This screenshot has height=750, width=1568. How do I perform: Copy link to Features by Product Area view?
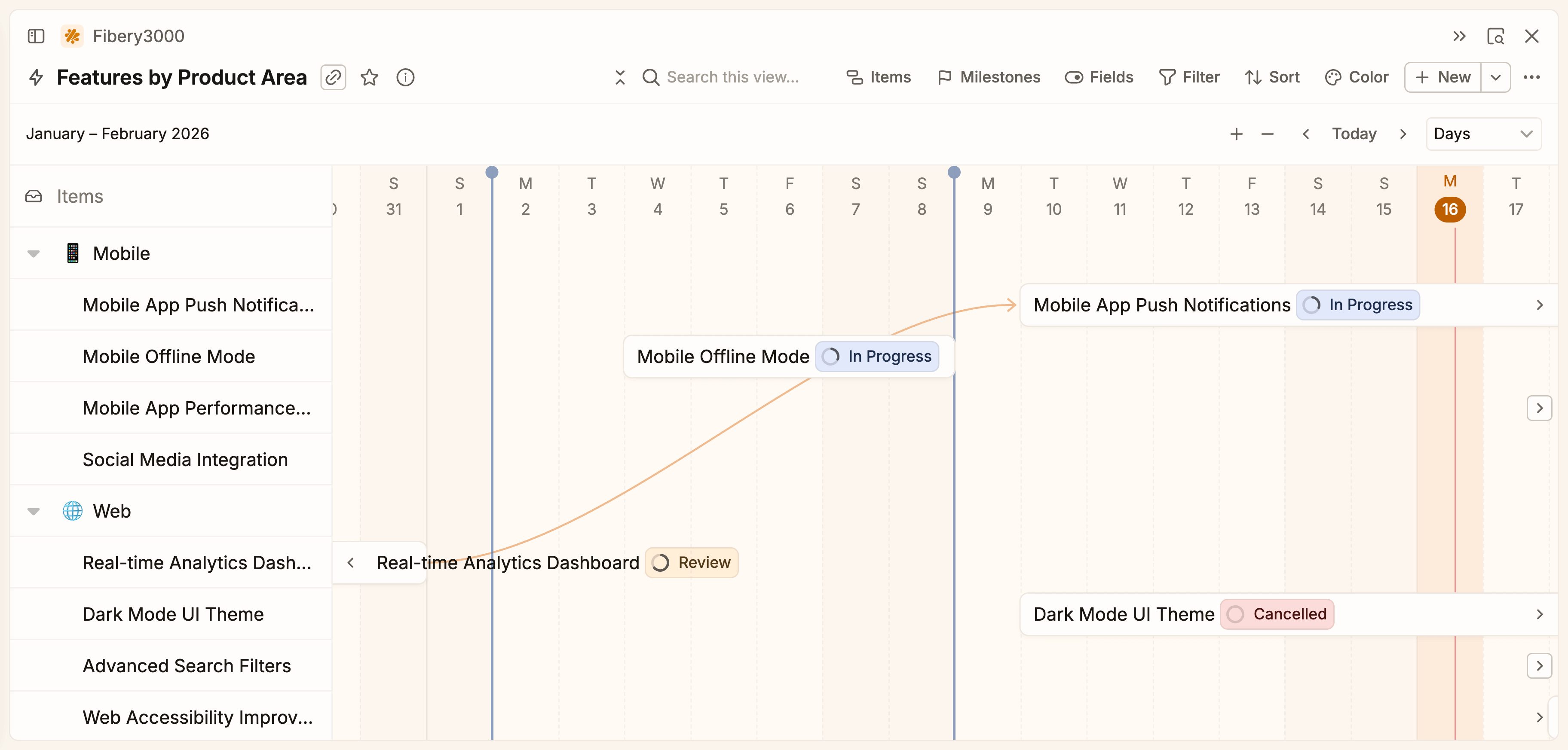tap(333, 77)
